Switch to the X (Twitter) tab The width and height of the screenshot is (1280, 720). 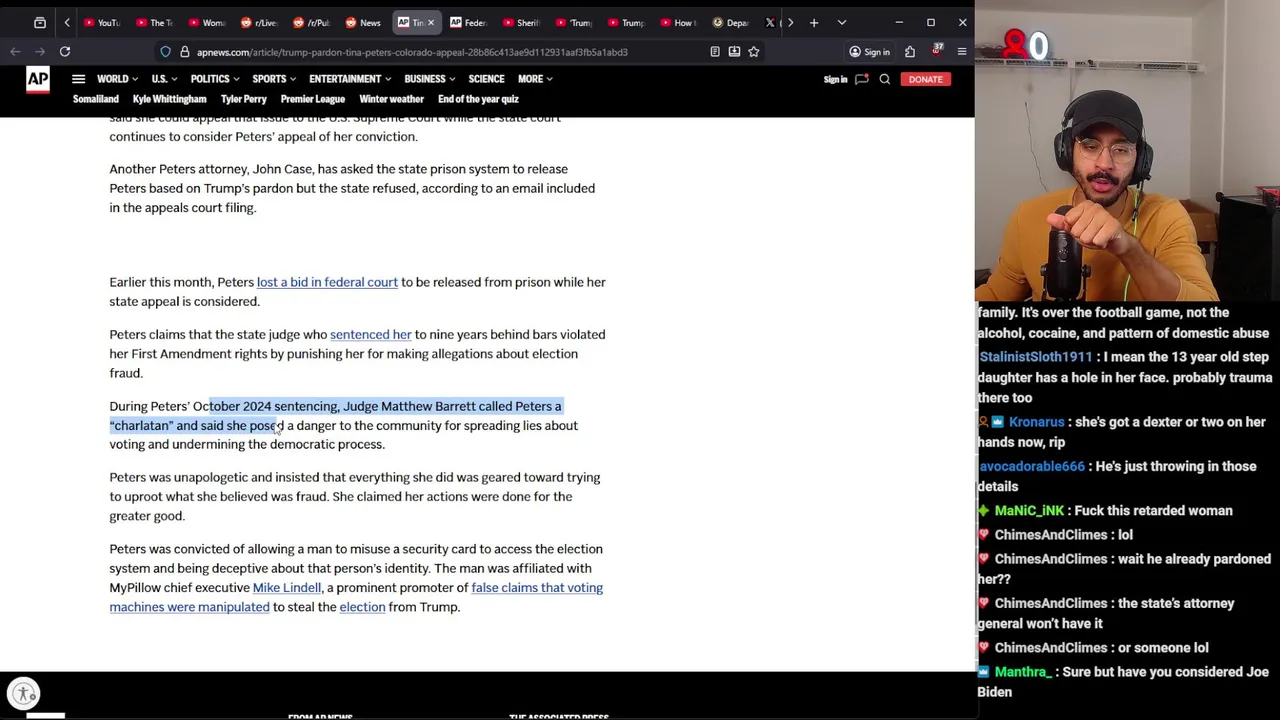click(x=770, y=22)
